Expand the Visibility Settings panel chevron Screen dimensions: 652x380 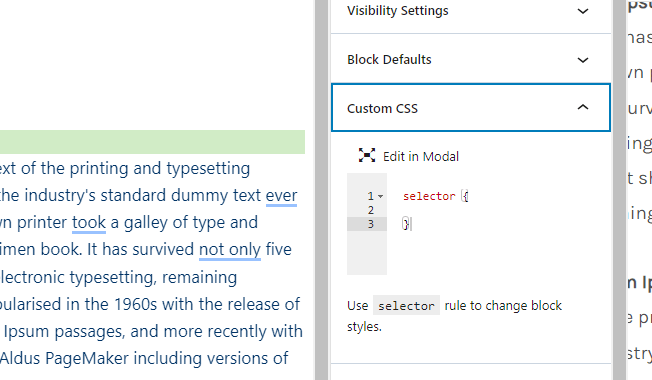tap(583, 11)
